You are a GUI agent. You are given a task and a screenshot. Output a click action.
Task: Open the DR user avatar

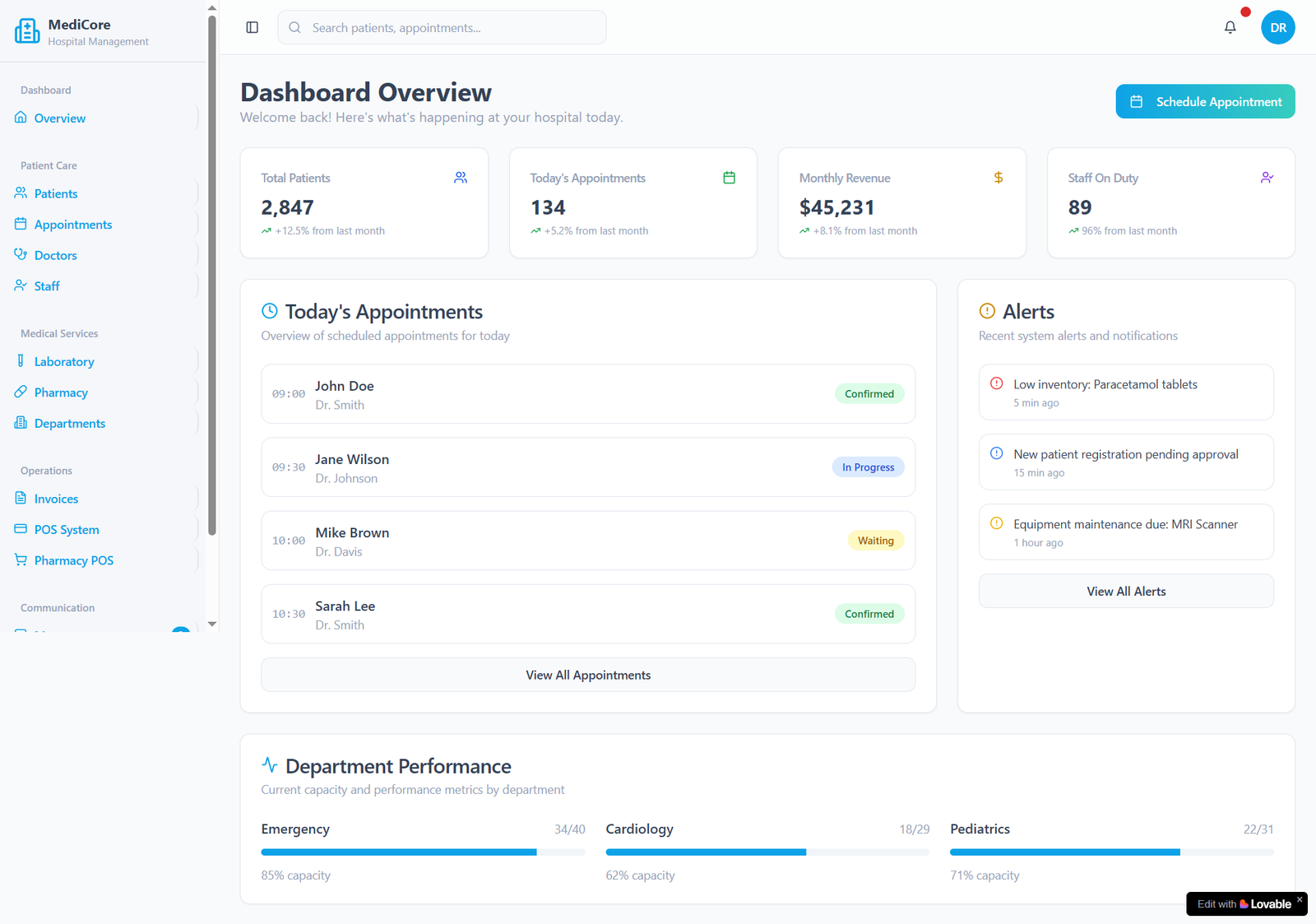click(1277, 27)
